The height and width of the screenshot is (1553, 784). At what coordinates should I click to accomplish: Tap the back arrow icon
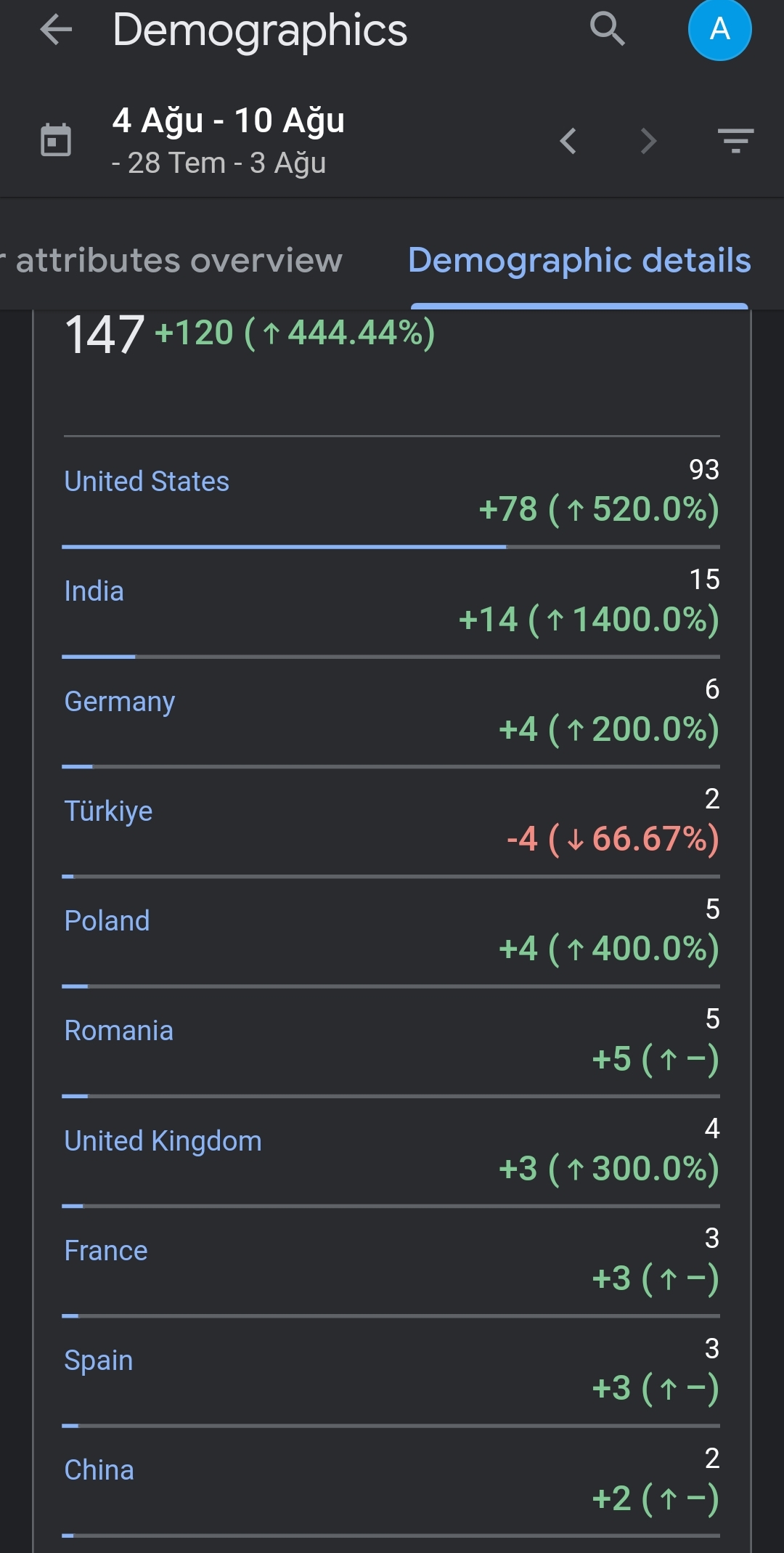pyautogui.click(x=56, y=30)
